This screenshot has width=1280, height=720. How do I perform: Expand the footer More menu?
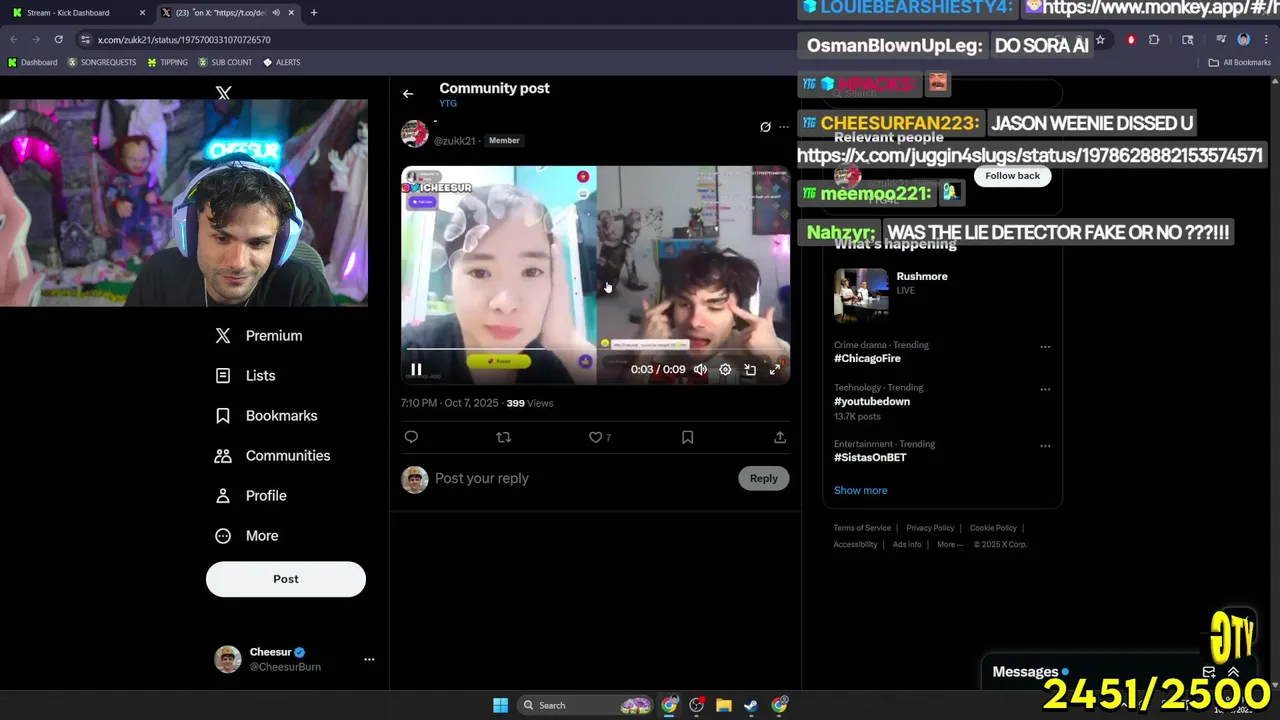tap(950, 544)
